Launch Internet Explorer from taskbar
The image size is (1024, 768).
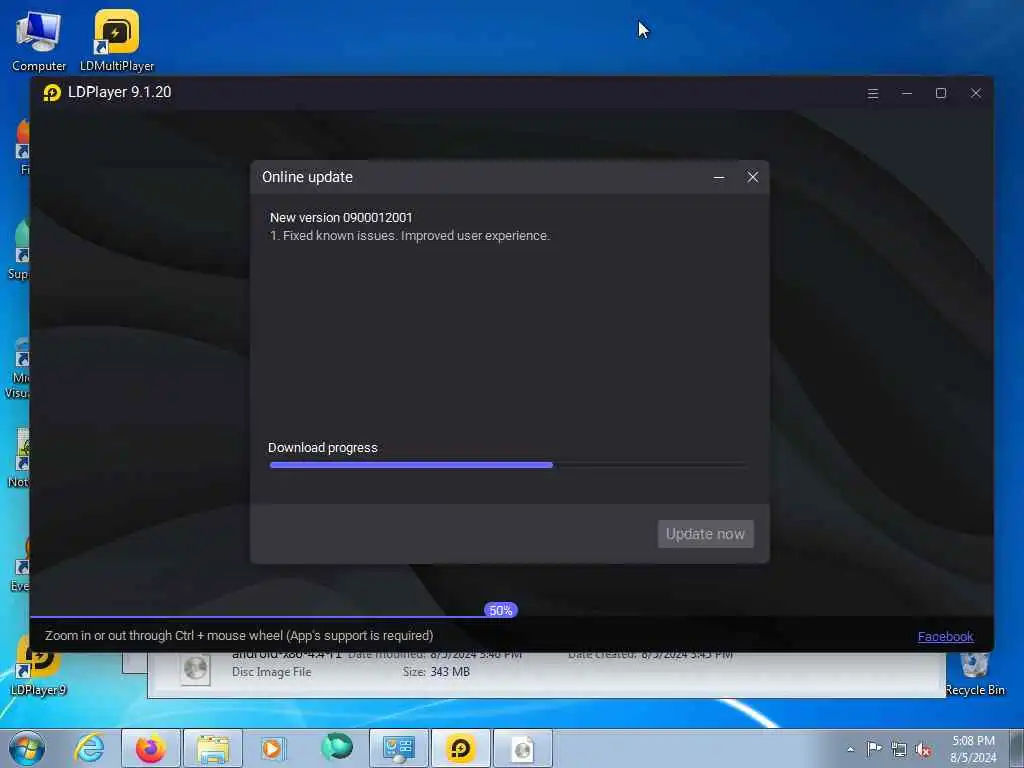89,748
